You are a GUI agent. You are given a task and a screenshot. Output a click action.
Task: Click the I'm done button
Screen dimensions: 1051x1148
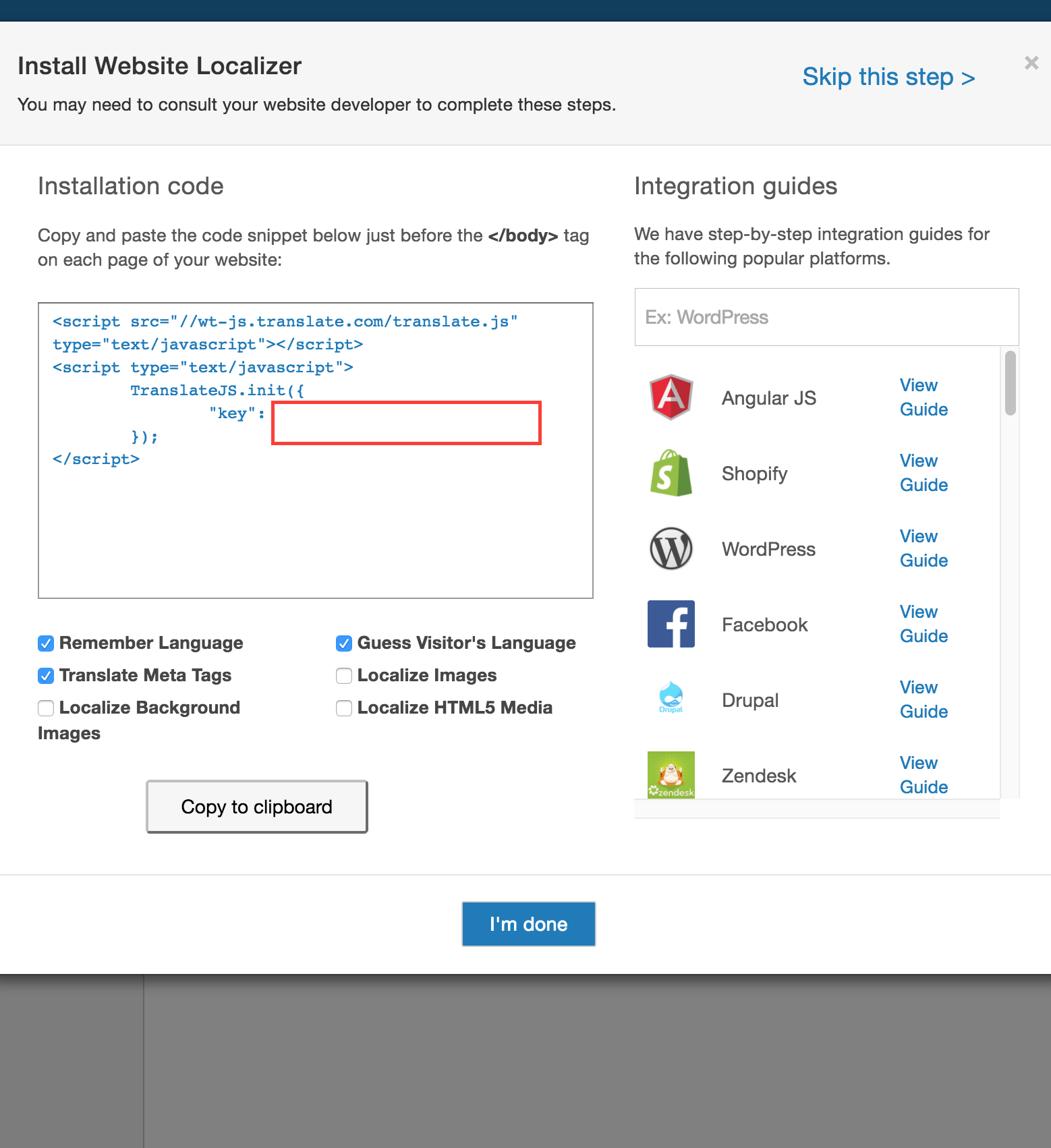pyautogui.click(x=529, y=924)
